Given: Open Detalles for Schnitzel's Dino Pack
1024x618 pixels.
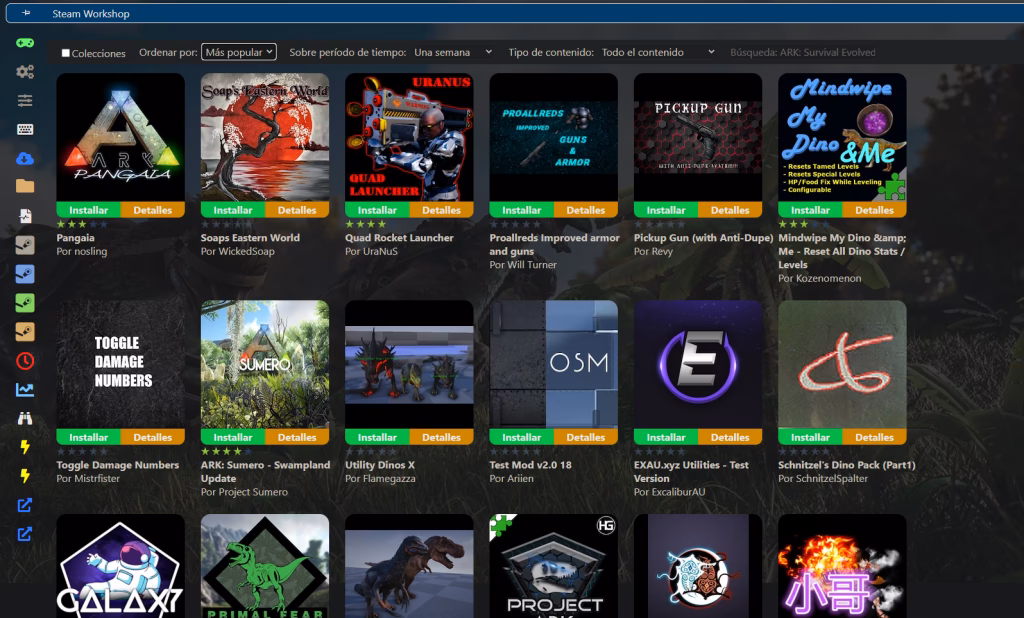Looking at the screenshot, I should pos(874,437).
